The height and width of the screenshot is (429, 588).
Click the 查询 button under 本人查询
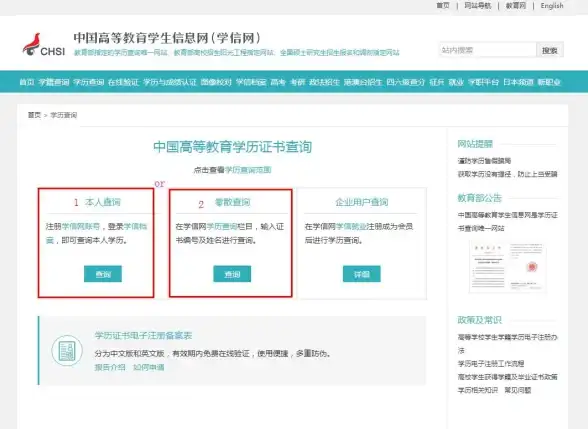point(103,274)
